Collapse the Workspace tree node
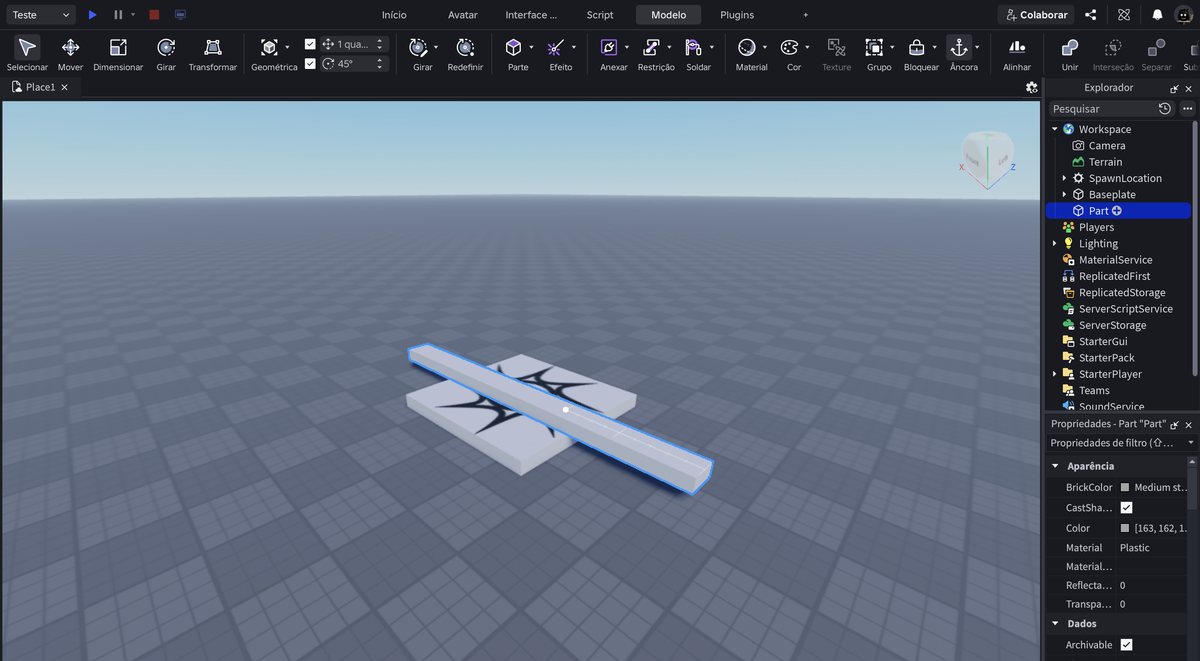 pyautogui.click(x=1054, y=129)
